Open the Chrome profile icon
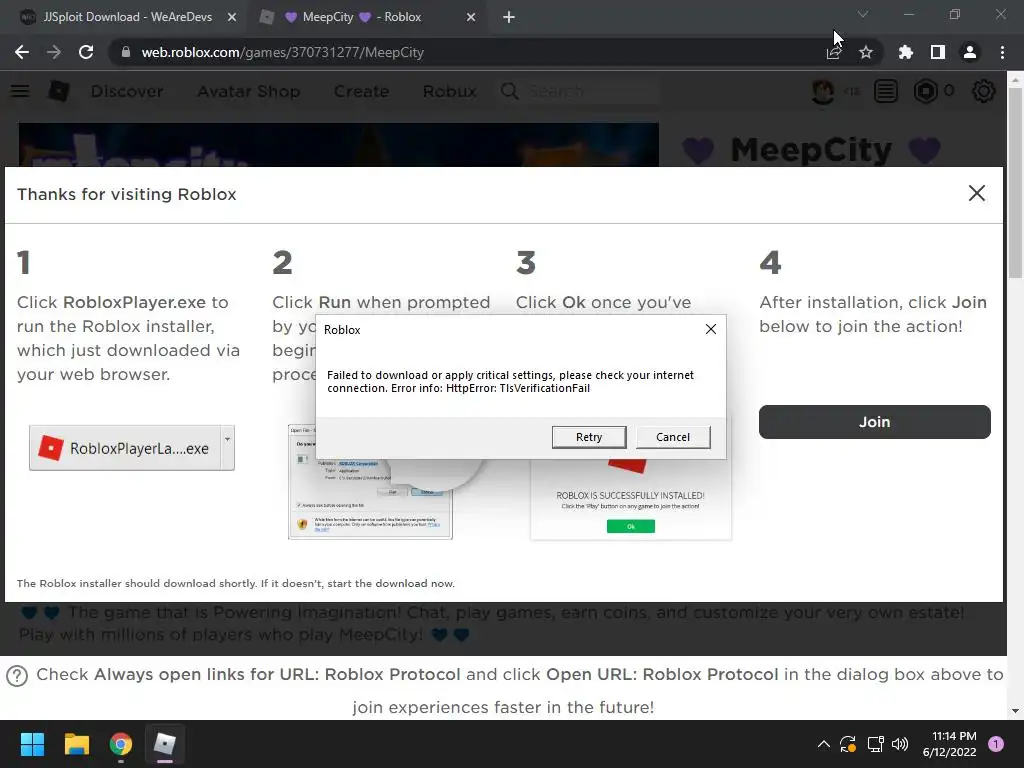The width and height of the screenshot is (1024, 768). 970,52
